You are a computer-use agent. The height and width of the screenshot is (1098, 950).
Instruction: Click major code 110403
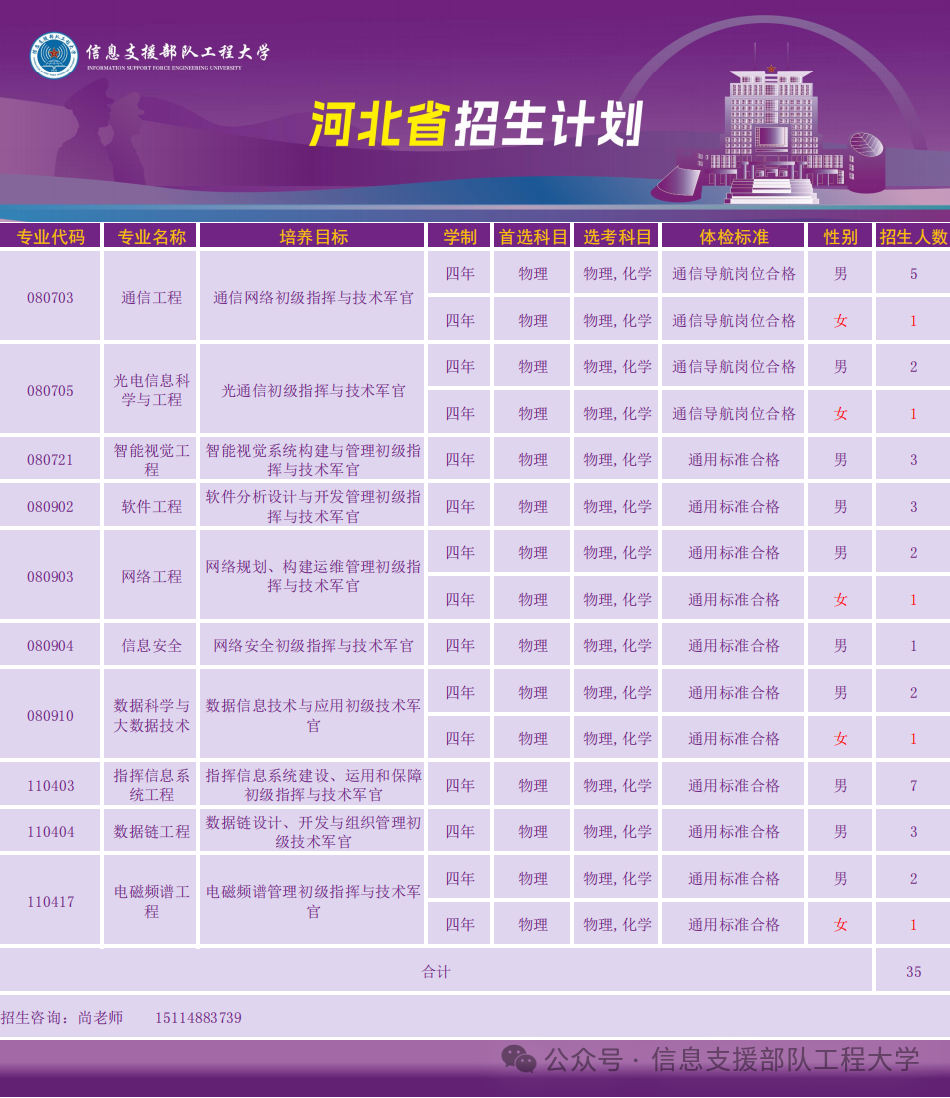(50, 786)
